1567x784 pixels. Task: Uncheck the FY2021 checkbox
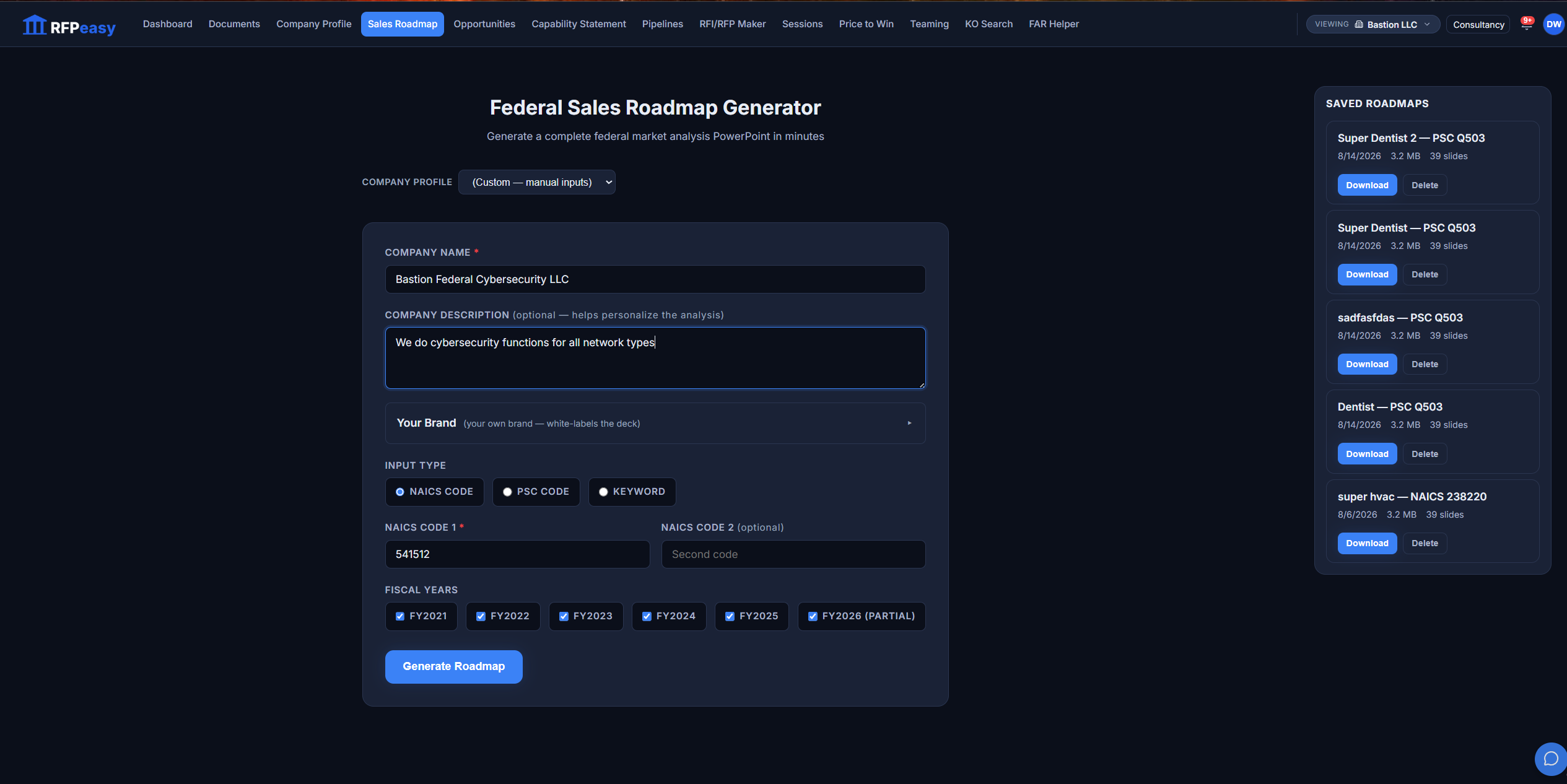[400, 616]
